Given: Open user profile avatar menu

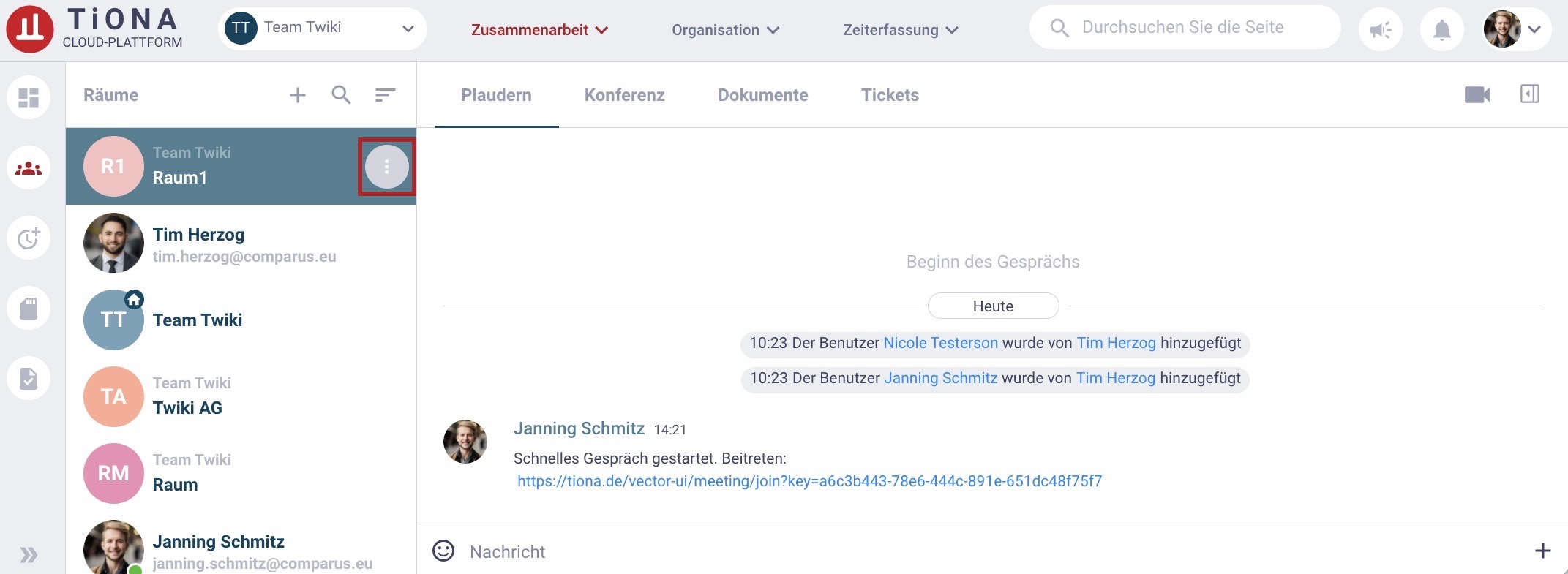Looking at the screenshot, I should [1515, 30].
